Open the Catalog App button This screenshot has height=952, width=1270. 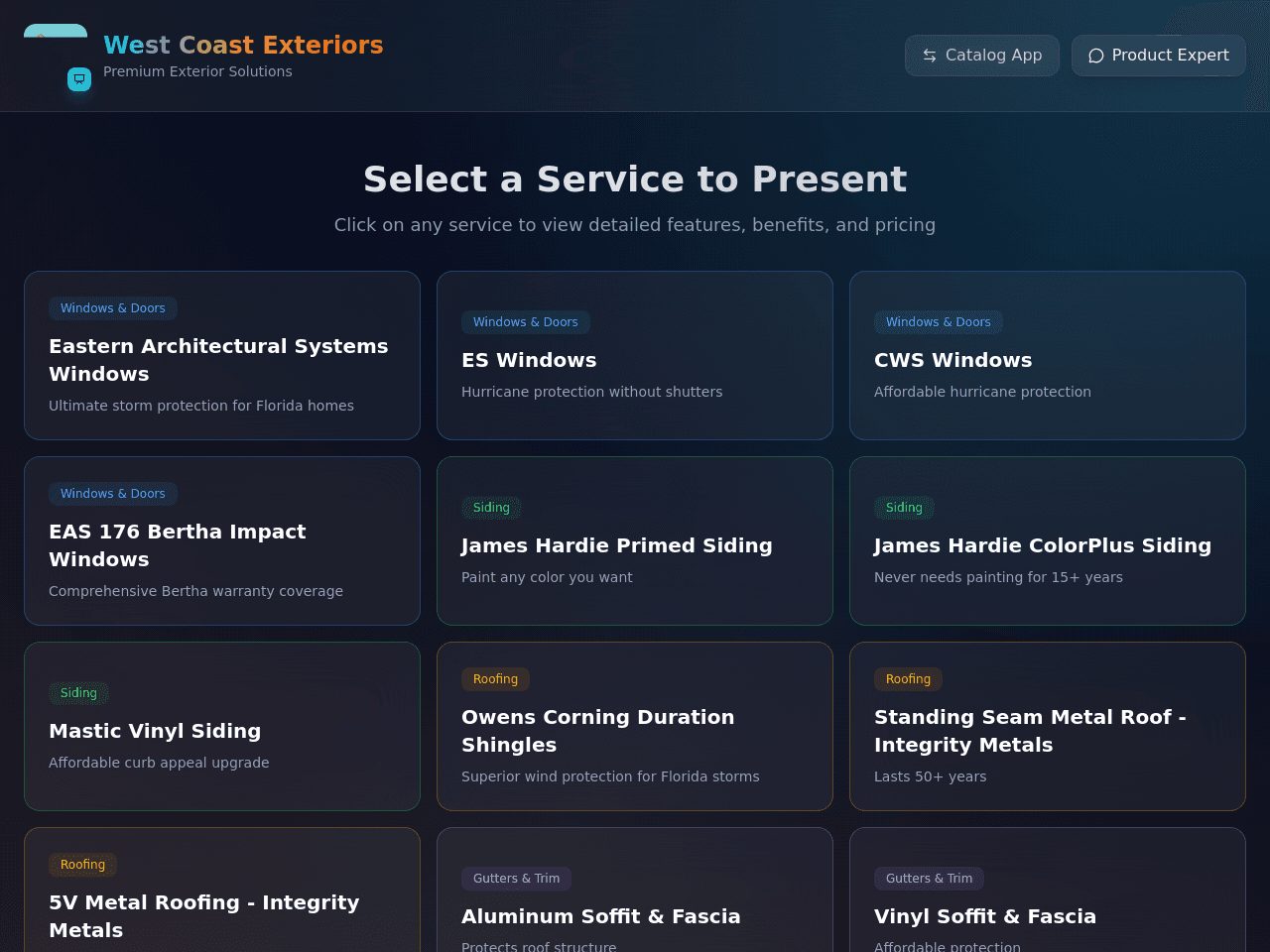(x=982, y=56)
